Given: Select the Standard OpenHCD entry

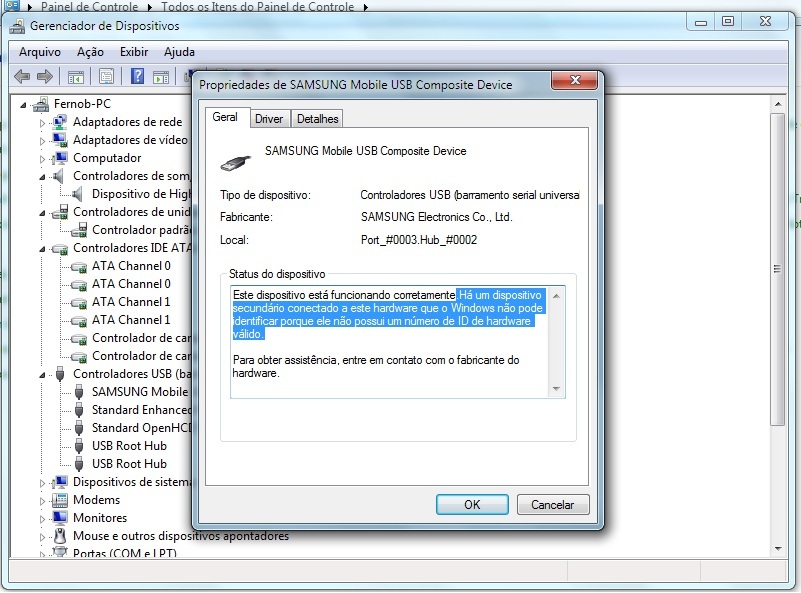Looking at the screenshot, I should [142, 428].
